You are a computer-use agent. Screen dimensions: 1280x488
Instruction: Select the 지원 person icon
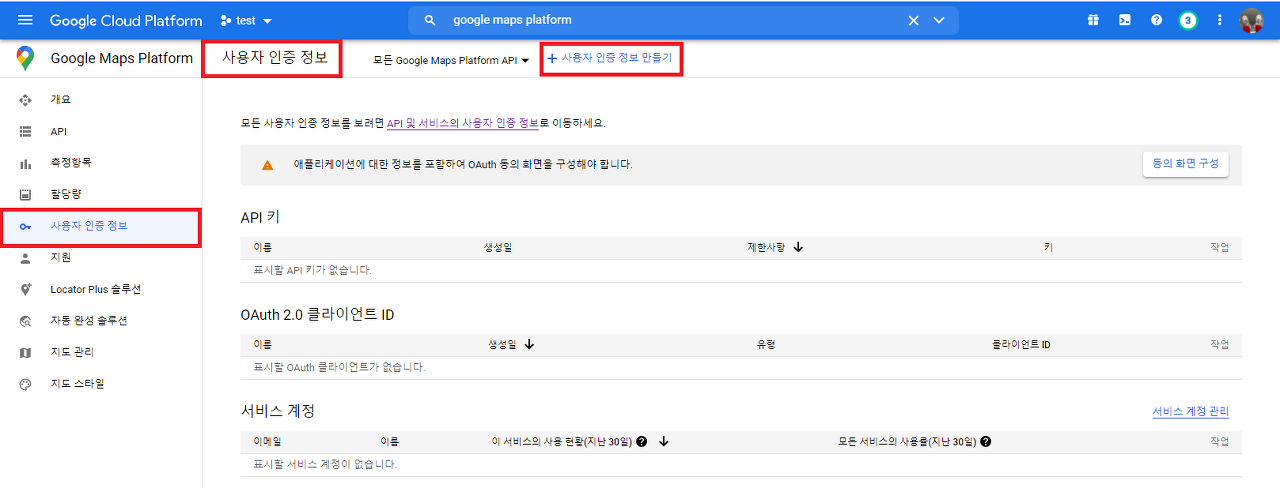26,257
